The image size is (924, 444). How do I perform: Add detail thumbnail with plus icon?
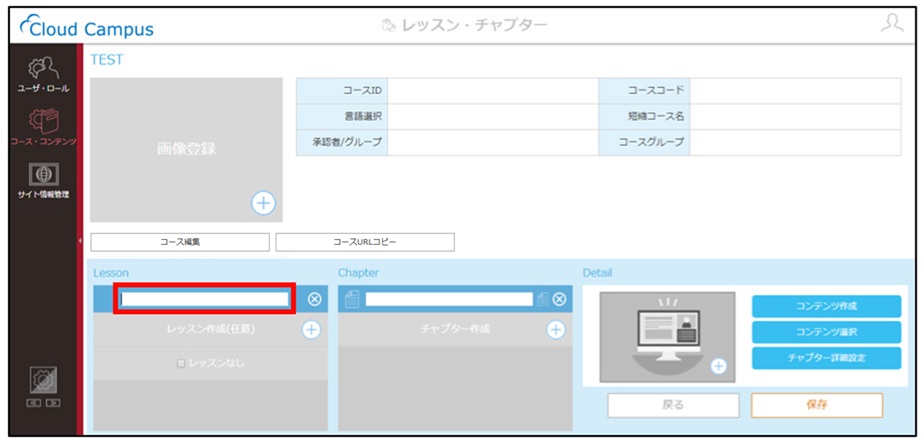click(718, 367)
